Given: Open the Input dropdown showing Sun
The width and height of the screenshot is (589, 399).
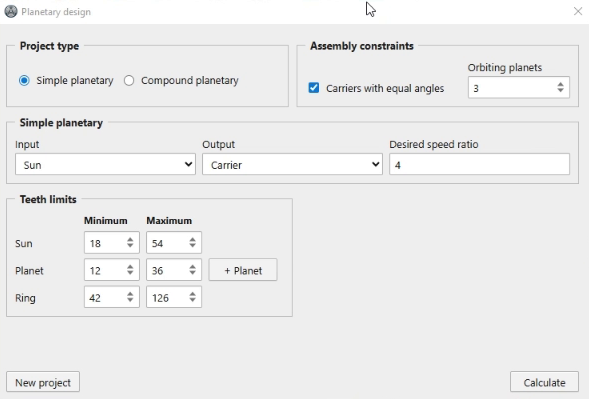Looking at the screenshot, I should pos(105,164).
